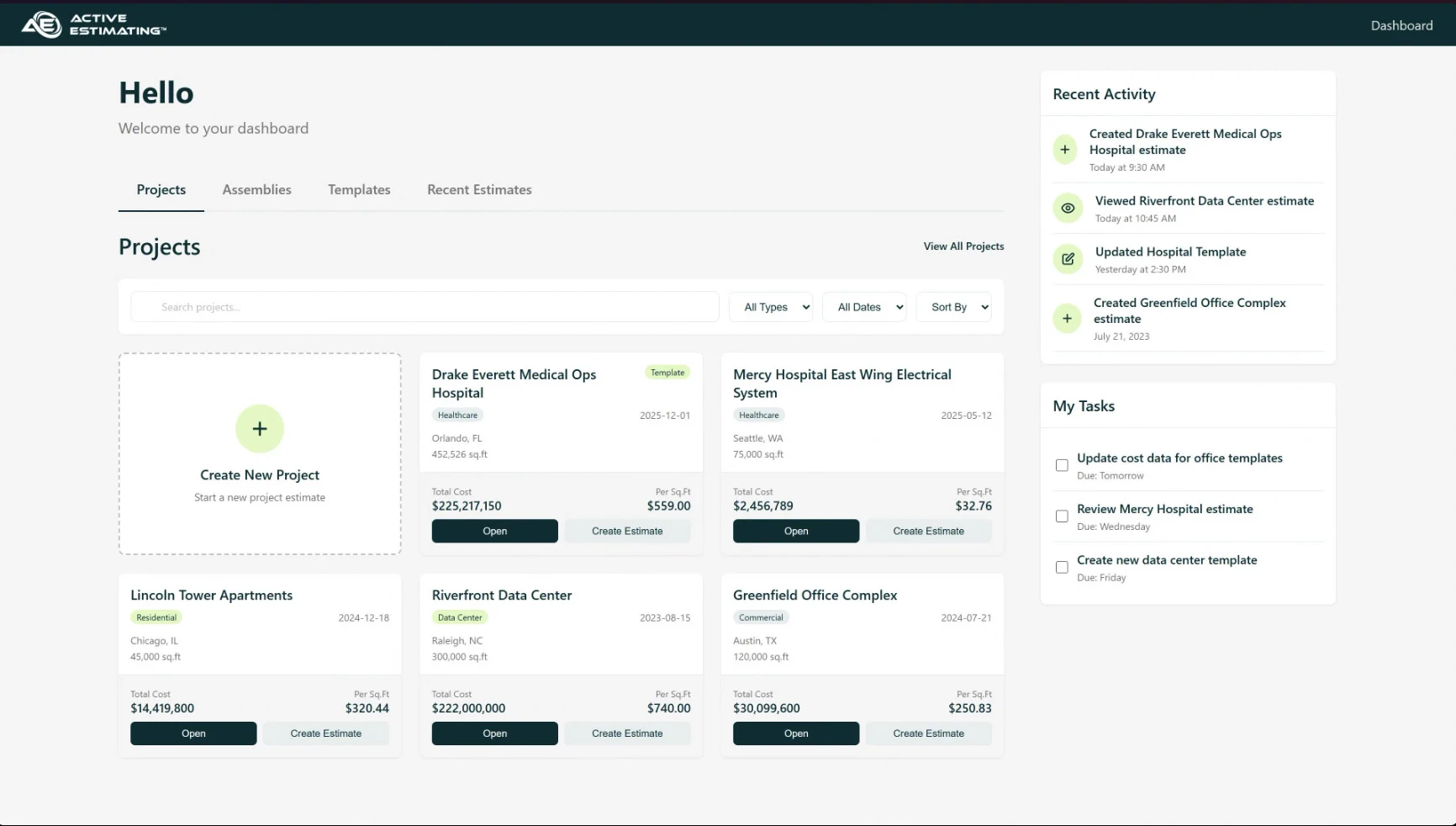Focus the Search projects input field
The image size is (1456, 826).
click(x=425, y=307)
